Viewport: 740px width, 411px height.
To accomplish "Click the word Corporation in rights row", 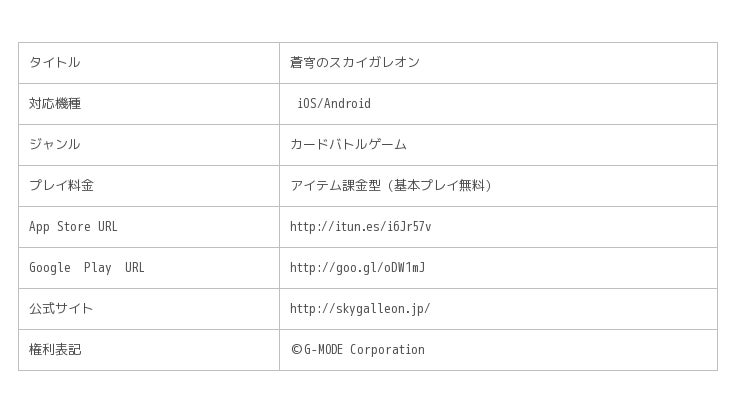I will pos(387,350).
